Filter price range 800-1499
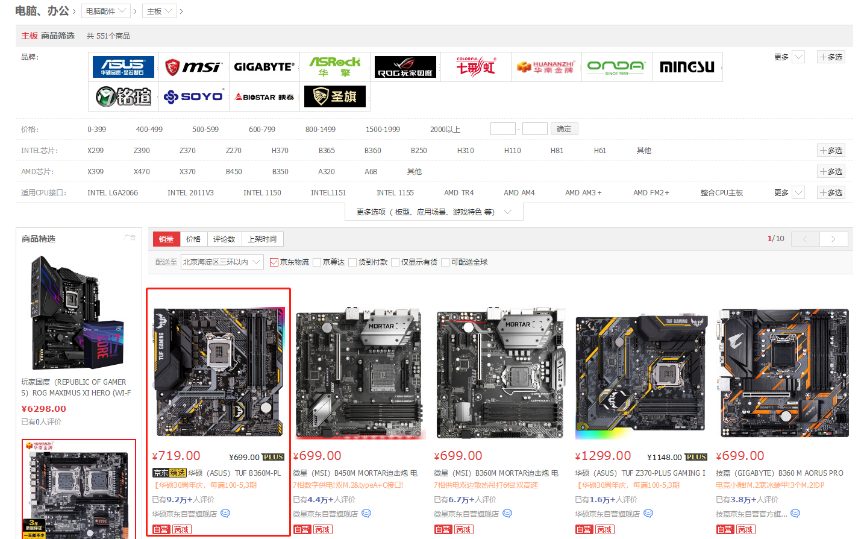Screen dimensions: 867x539 [x=320, y=129]
